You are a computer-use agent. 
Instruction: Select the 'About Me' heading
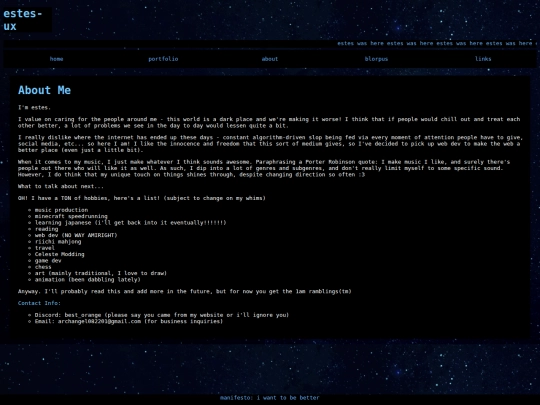pyautogui.click(x=44, y=90)
